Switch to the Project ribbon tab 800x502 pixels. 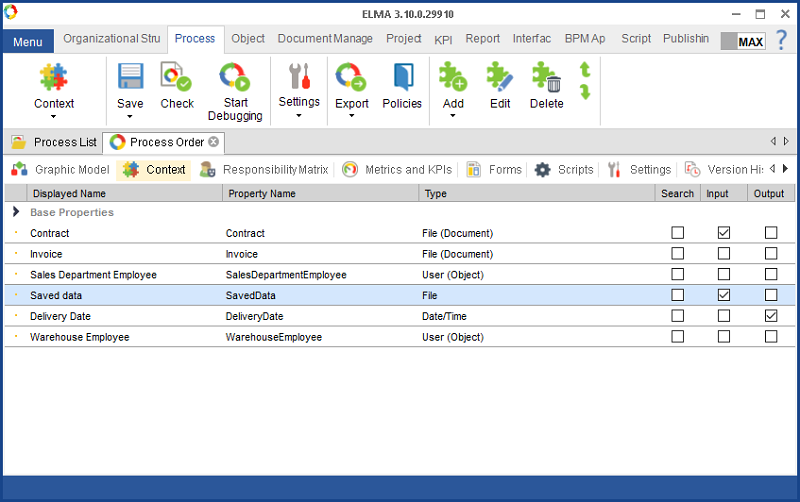tap(404, 39)
